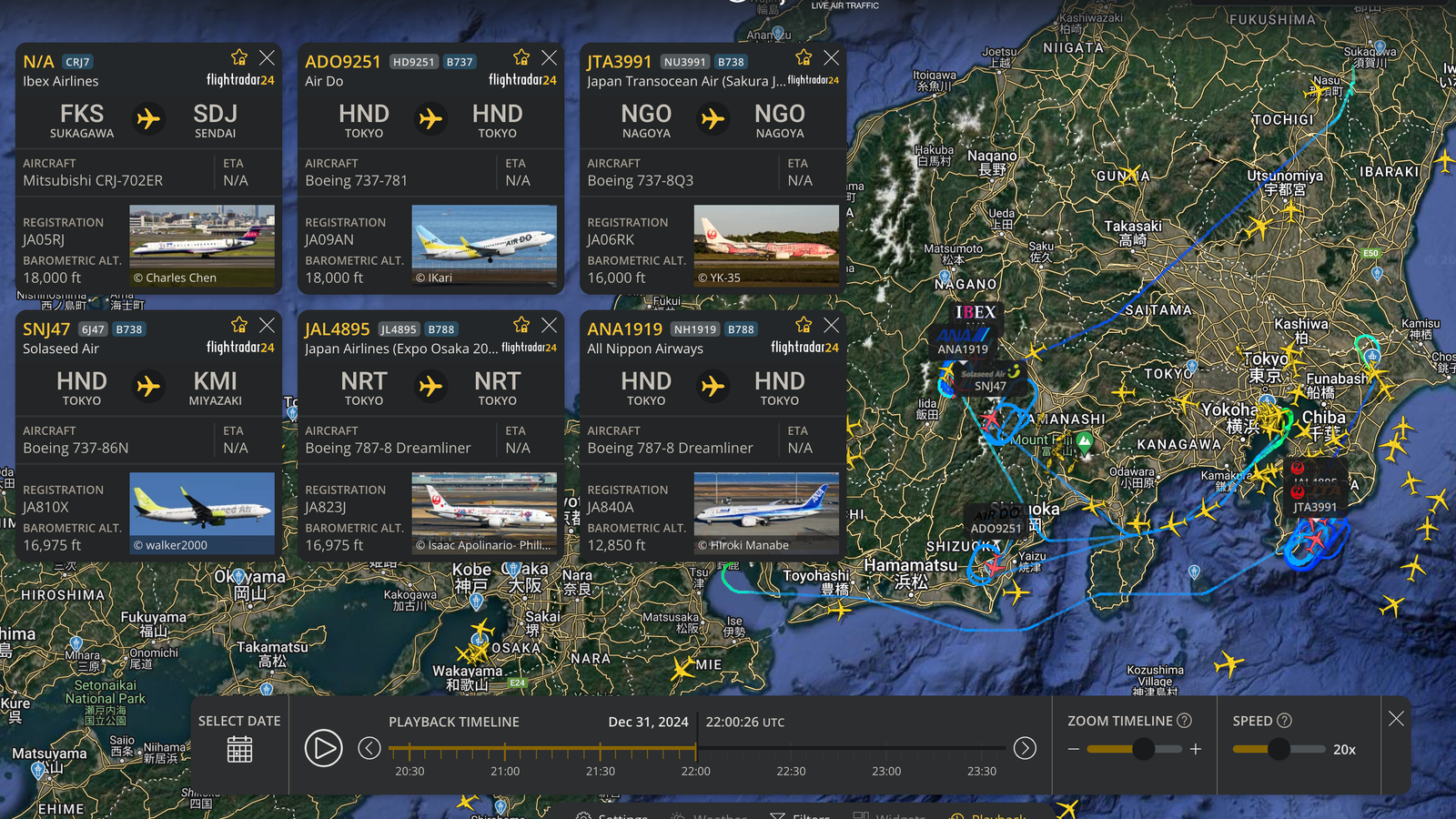Click the Zoom Timeline help question mark

pos(1184,721)
